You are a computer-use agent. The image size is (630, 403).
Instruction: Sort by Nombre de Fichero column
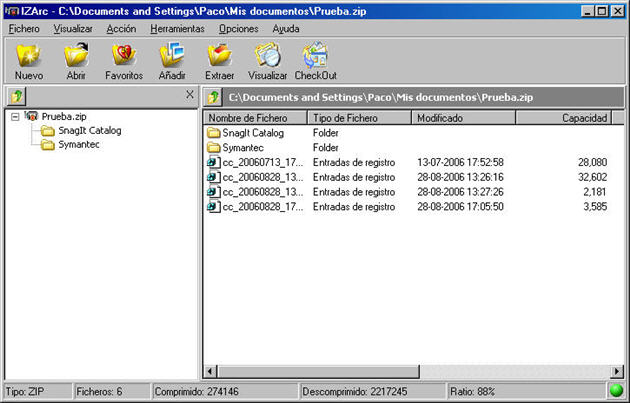[255, 118]
